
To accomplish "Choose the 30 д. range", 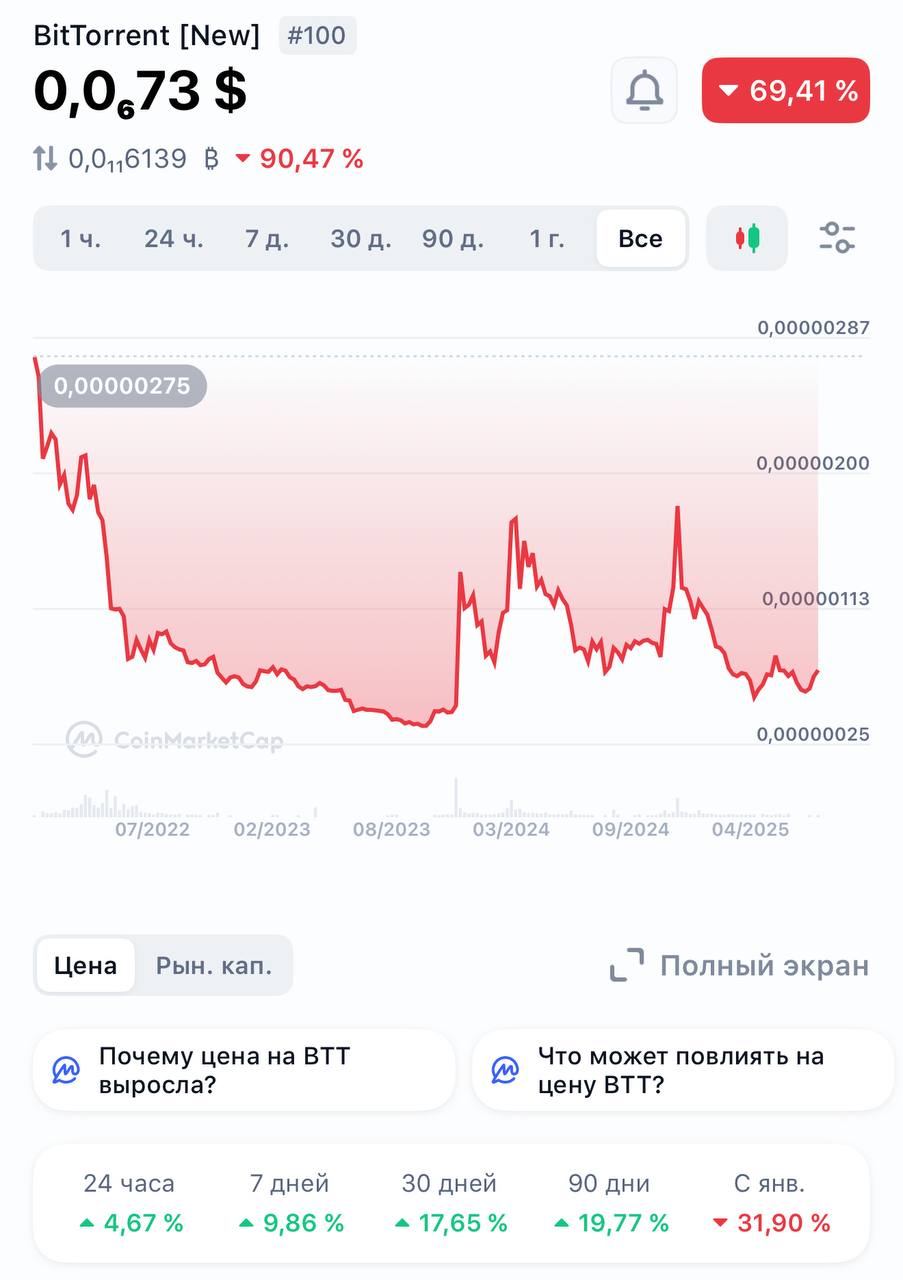I will click(x=361, y=239).
